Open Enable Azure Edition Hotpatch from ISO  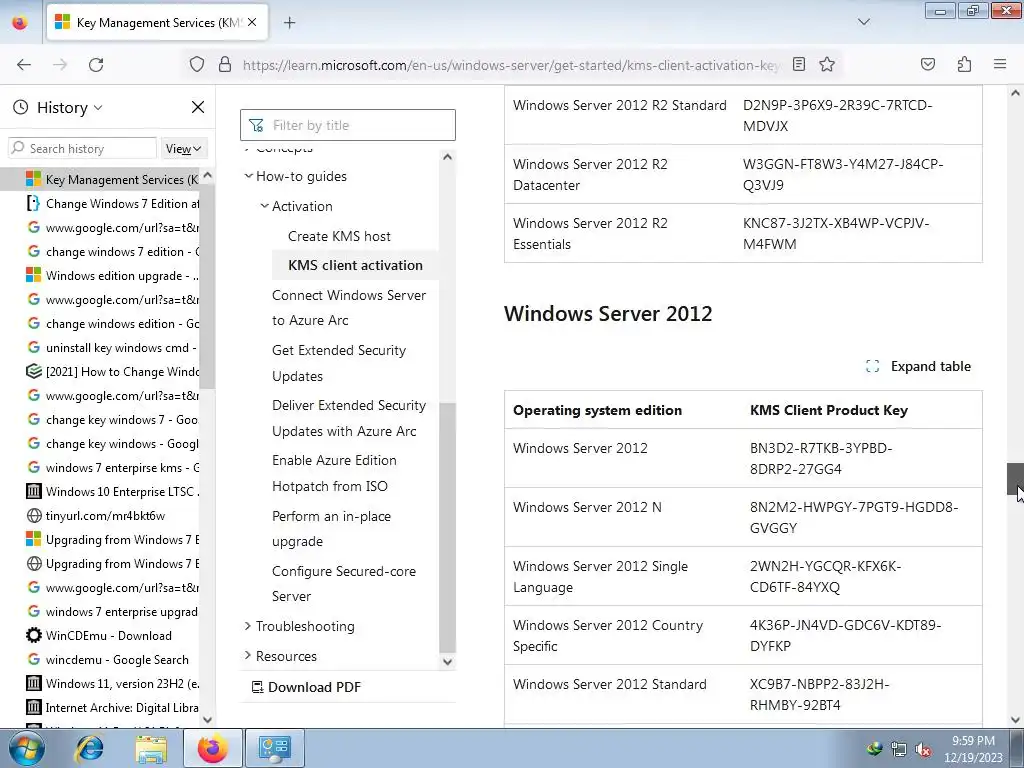tap(334, 473)
